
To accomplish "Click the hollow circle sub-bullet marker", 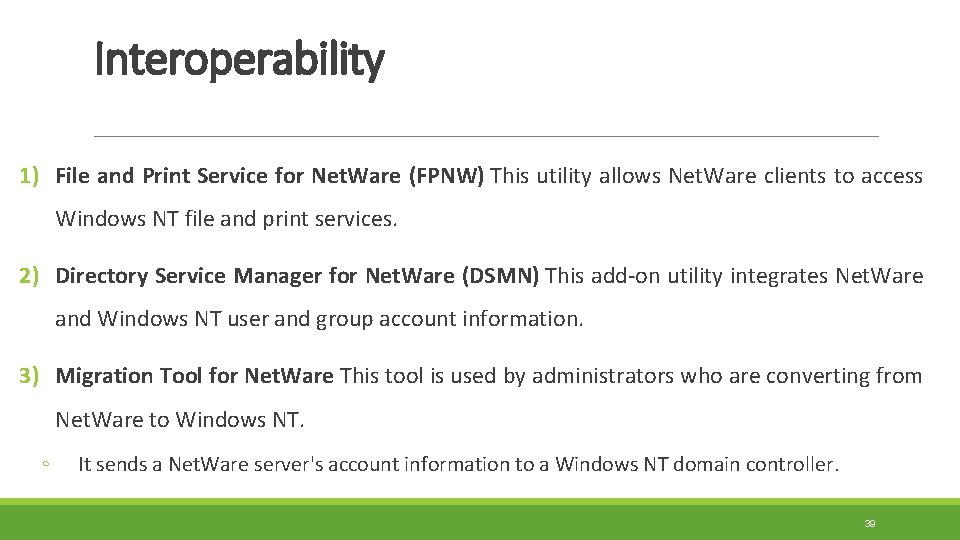I will pos(46,465).
